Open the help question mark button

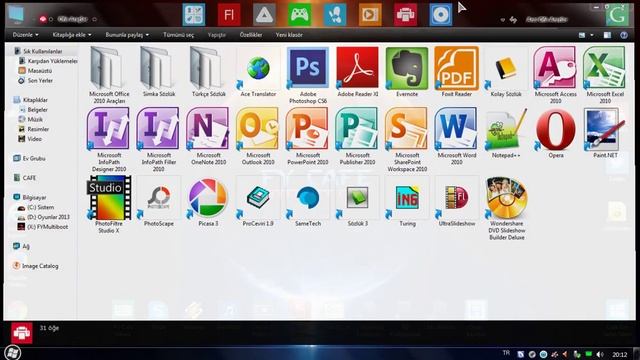[624, 36]
